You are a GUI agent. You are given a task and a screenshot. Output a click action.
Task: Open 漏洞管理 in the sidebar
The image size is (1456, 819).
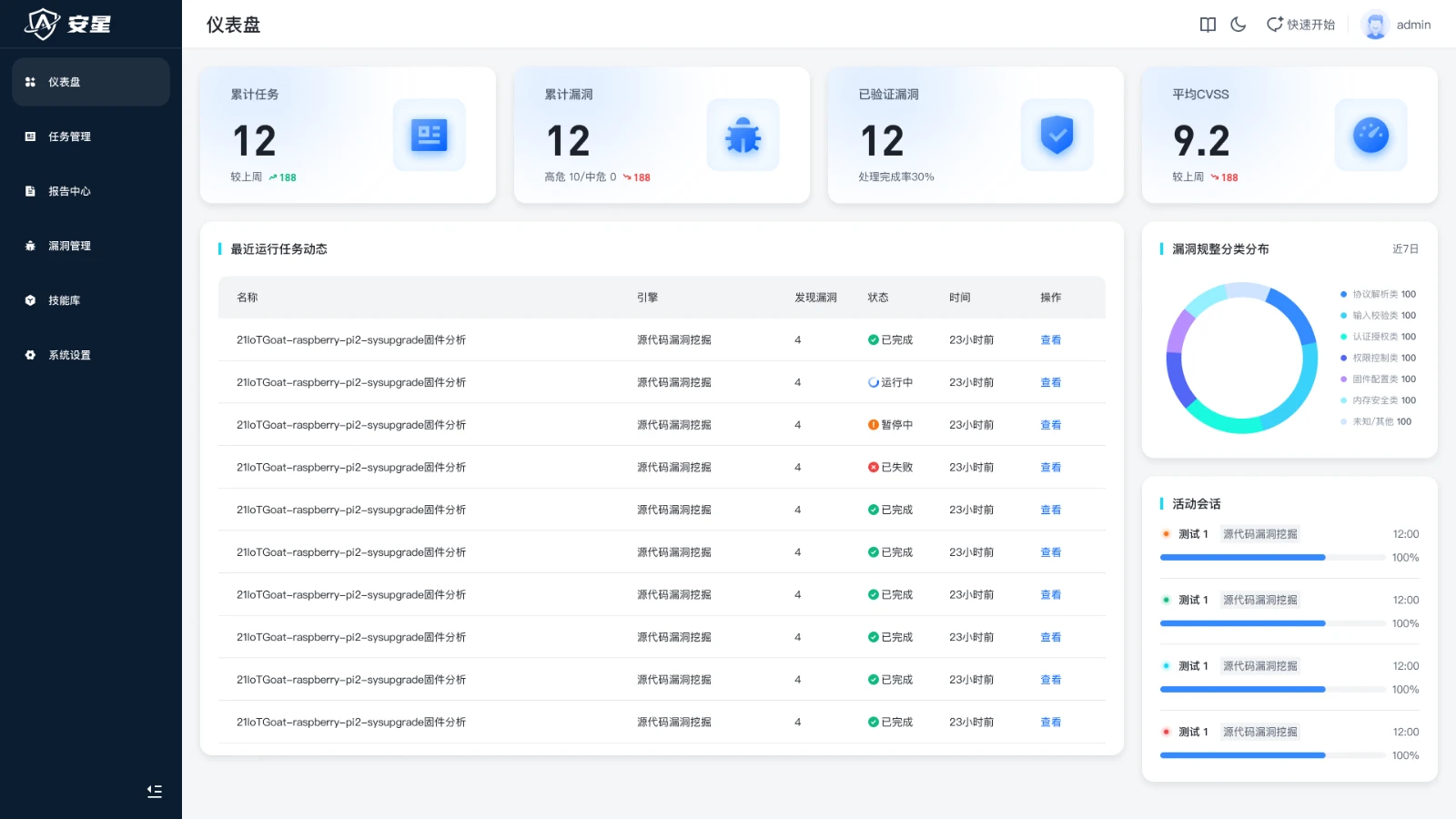[x=91, y=246]
